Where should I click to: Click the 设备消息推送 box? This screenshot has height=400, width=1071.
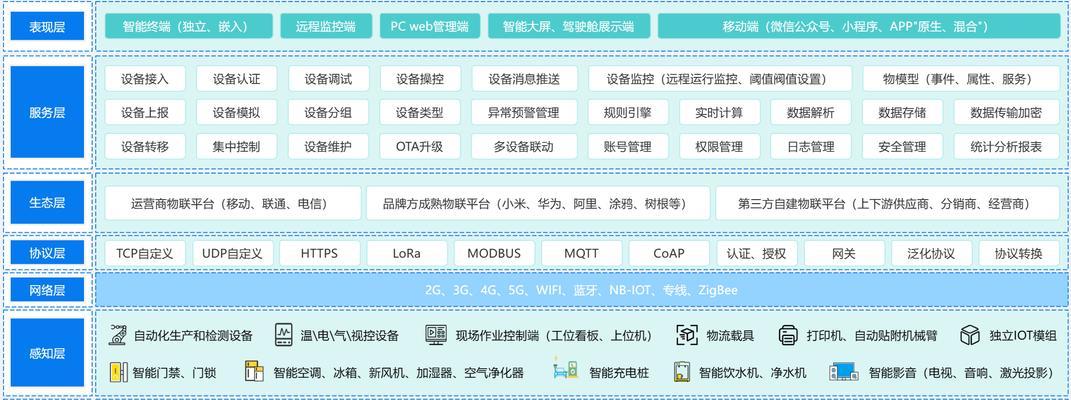[x=524, y=78]
